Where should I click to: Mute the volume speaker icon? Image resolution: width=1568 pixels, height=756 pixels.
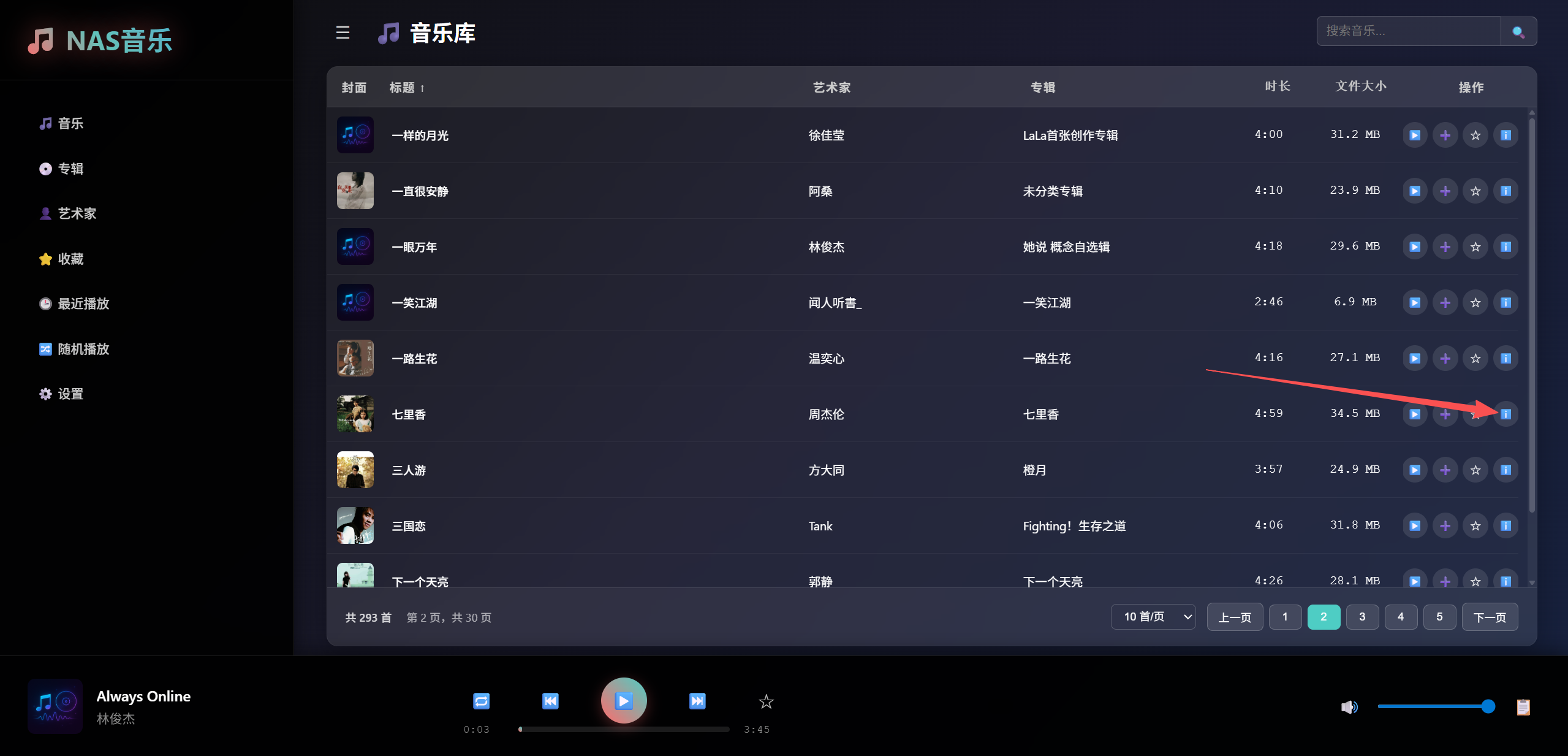[x=1349, y=707]
